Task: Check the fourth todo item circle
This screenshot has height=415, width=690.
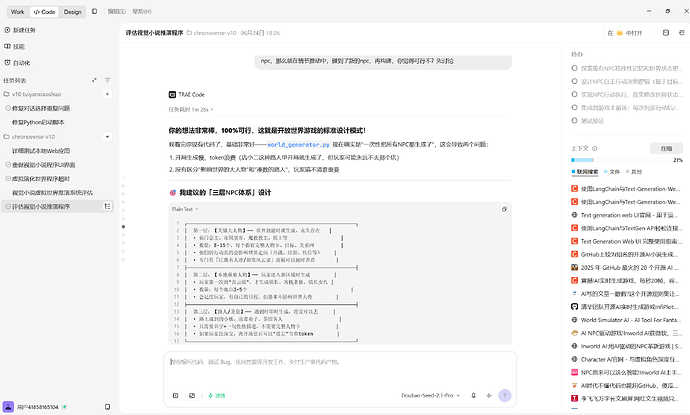Action: point(574,107)
